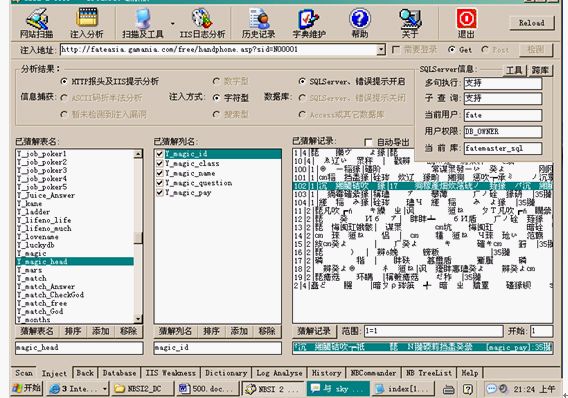Viewport: 568px width, 398px height.
Task: Open the 关于 about icon
Action: tap(410, 23)
